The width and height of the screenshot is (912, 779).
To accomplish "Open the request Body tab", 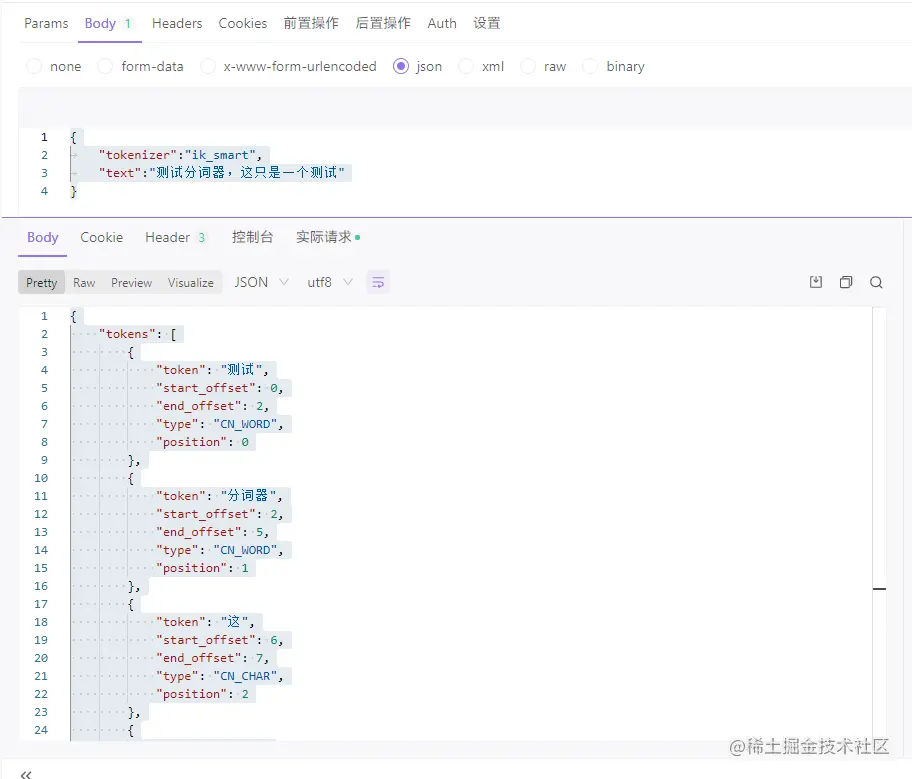I will click(x=109, y=23).
